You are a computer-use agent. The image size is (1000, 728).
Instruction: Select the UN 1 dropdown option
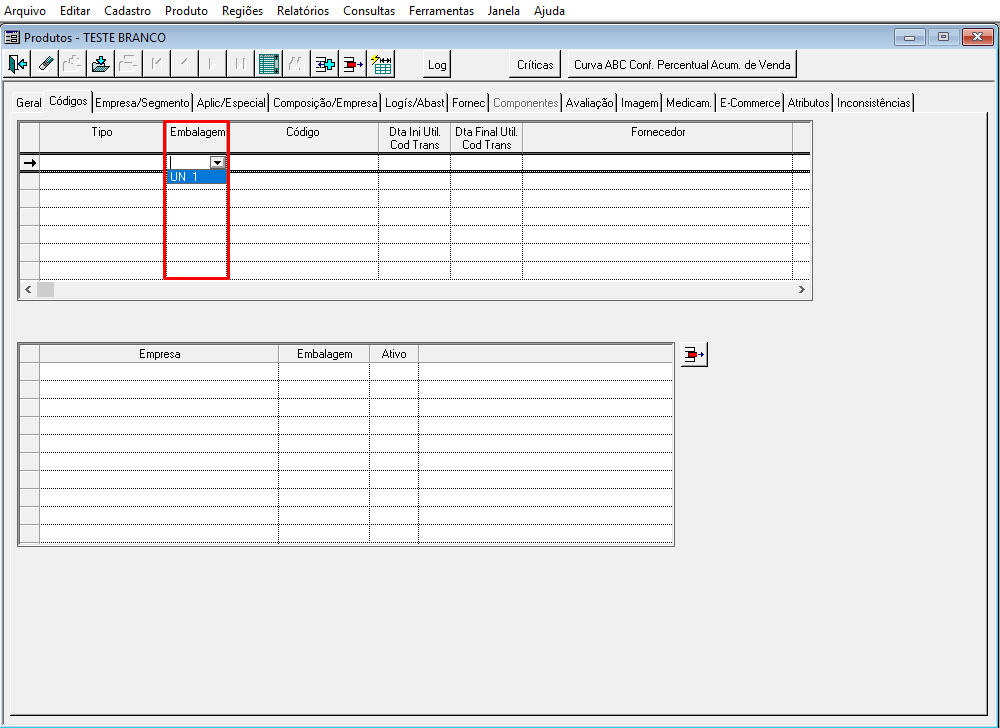(x=197, y=177)
